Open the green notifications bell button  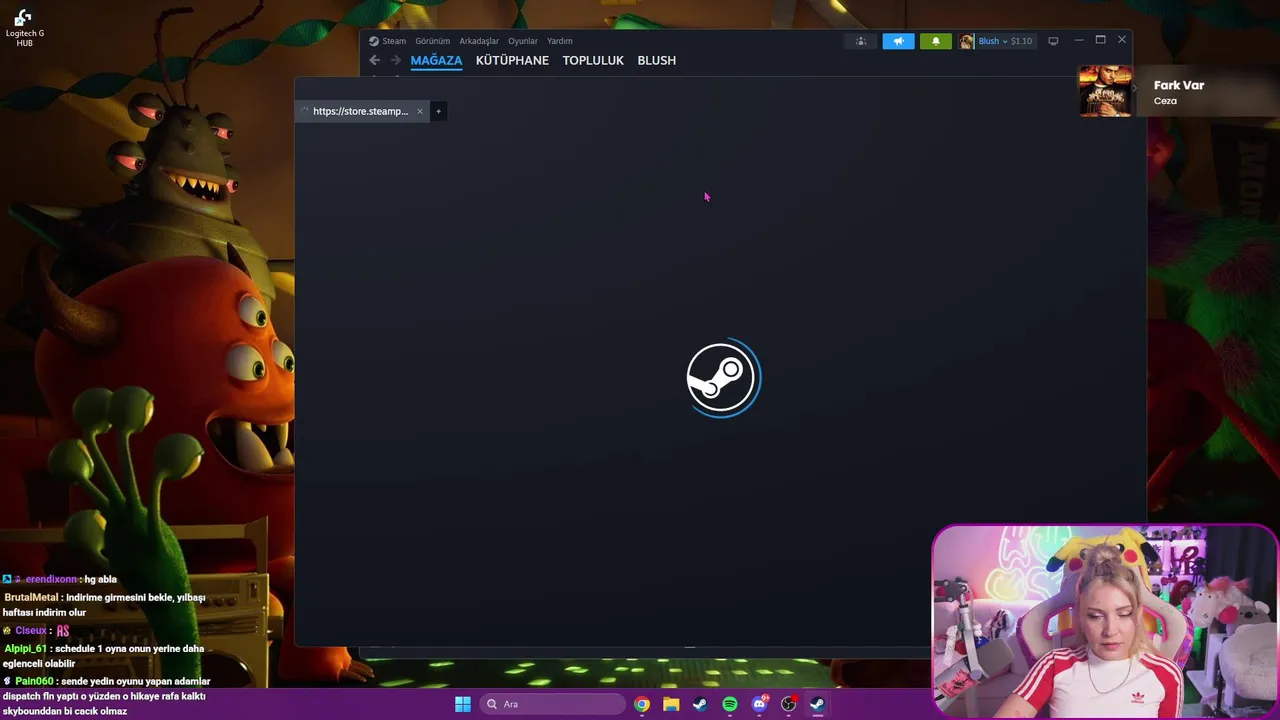tap(936, 41)
